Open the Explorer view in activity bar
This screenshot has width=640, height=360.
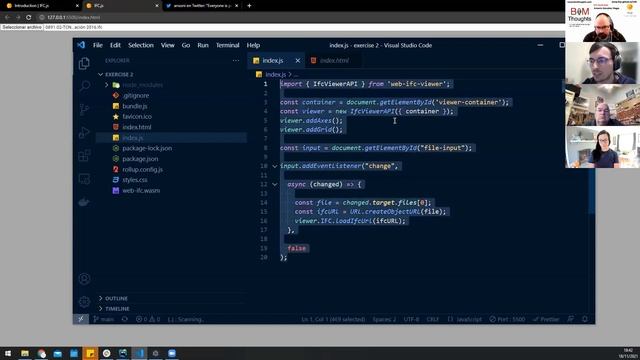pos(84,63)
